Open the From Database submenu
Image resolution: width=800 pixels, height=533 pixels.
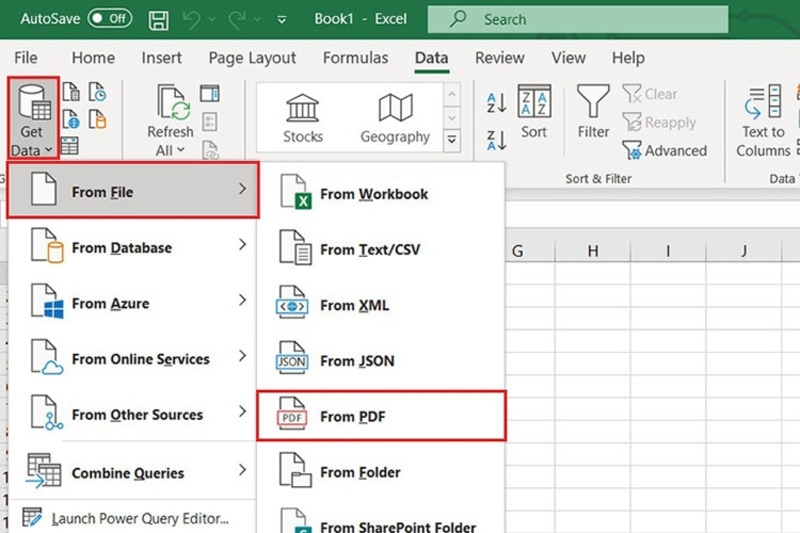132,247
